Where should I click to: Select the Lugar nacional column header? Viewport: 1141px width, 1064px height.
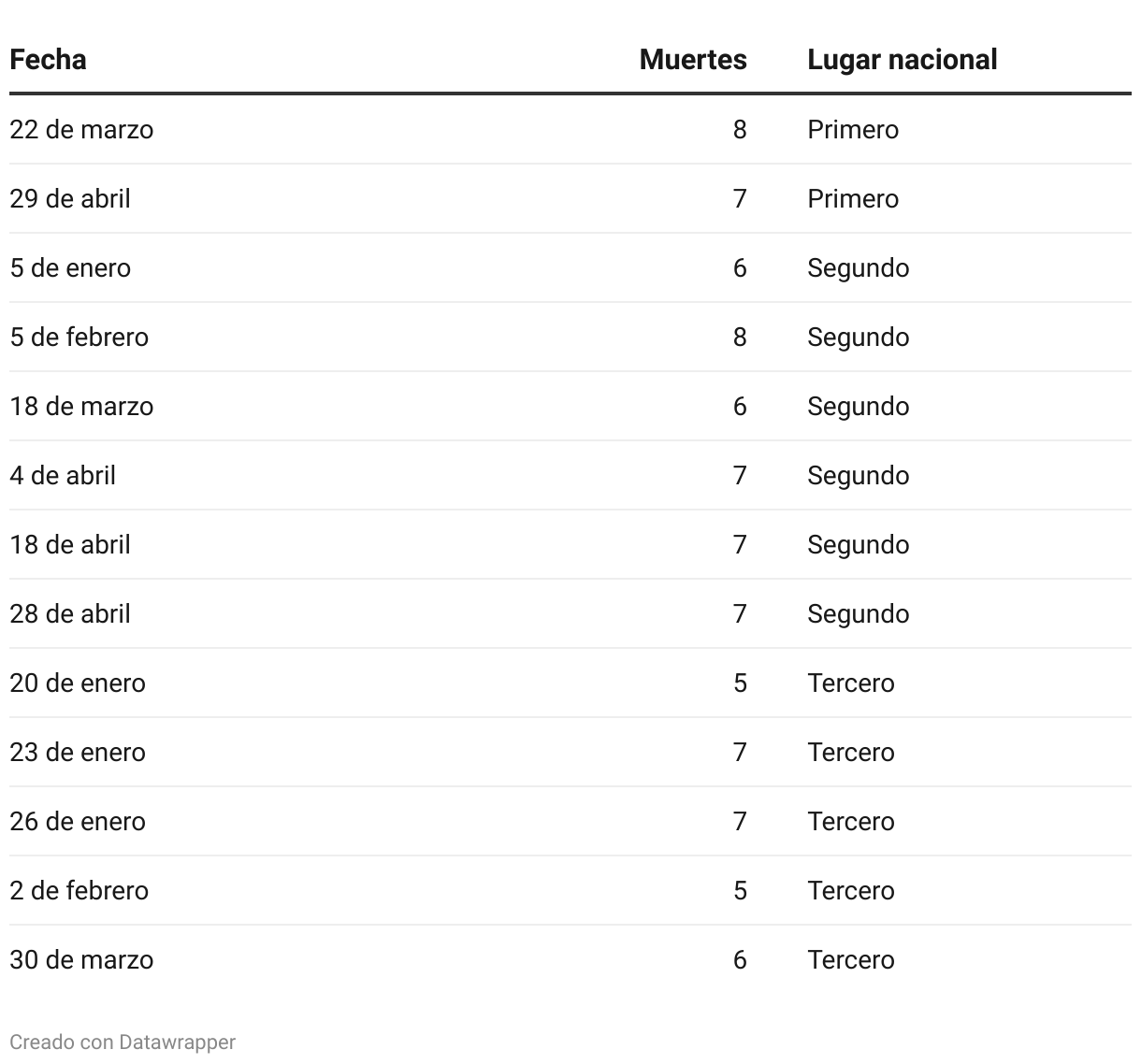[902, 60]
